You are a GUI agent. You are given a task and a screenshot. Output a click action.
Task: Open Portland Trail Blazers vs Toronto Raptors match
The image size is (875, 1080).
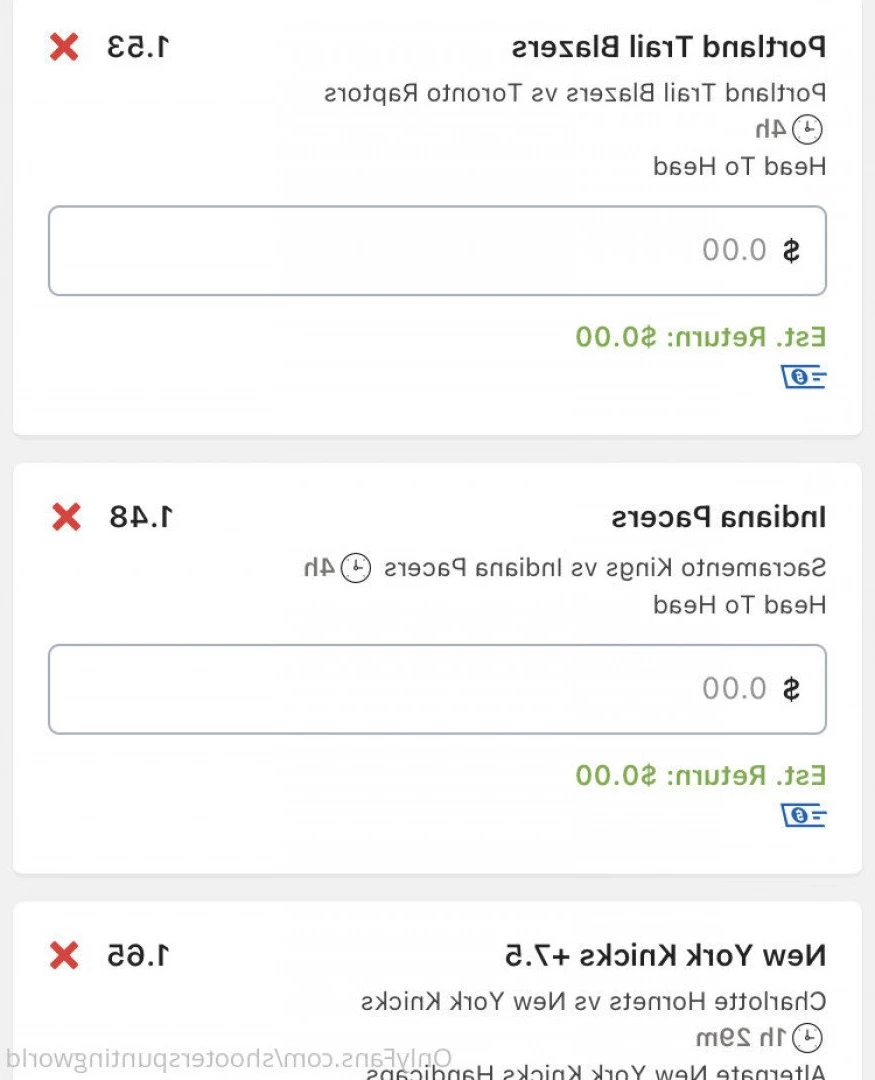[575, 93]
